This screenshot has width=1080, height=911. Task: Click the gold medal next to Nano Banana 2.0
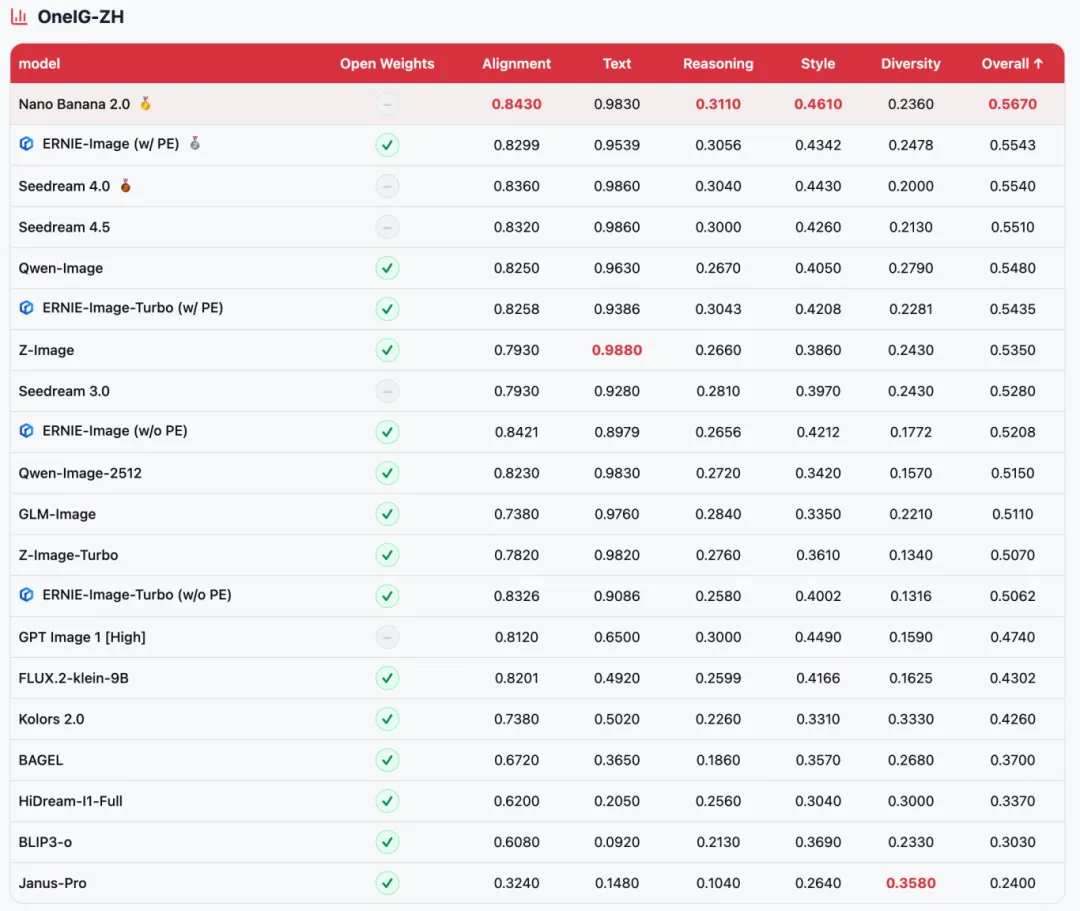tap(146, 104)
